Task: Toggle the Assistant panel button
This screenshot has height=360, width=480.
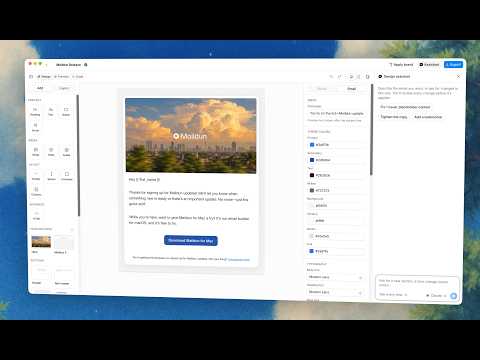Action: tap(429, 64)
